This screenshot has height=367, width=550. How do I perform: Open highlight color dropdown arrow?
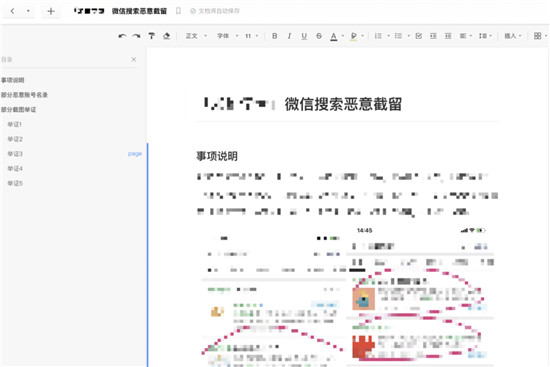click(x=362, y=36)
